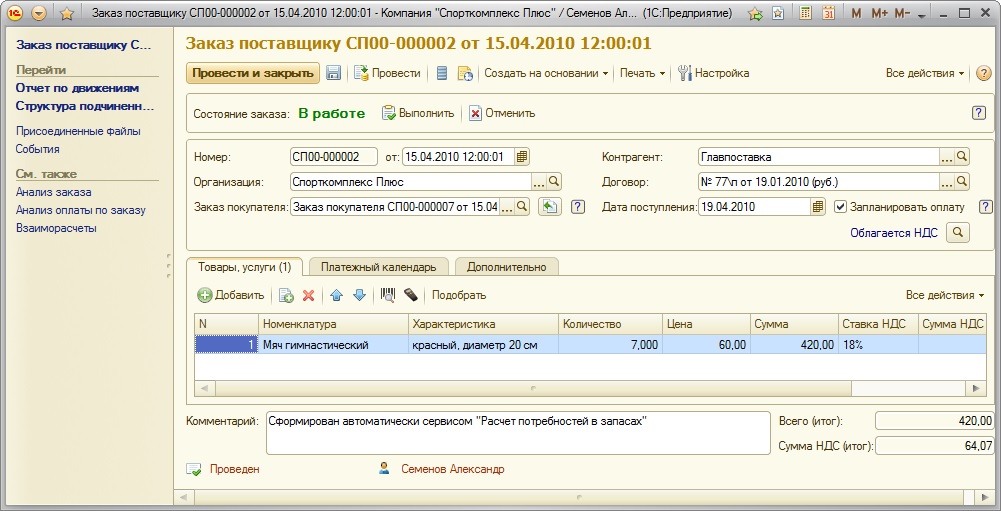Click ellipsis selector for Договор field
Screen dimensions: 1001x511
click(947, 182)
